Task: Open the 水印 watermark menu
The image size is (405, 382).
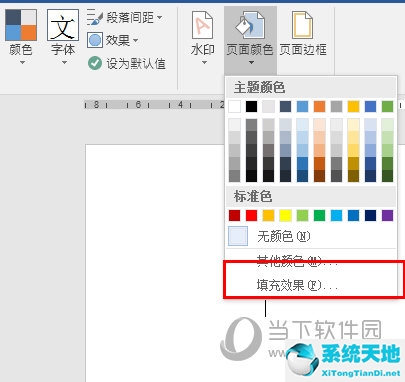Action: coord(203,37)
